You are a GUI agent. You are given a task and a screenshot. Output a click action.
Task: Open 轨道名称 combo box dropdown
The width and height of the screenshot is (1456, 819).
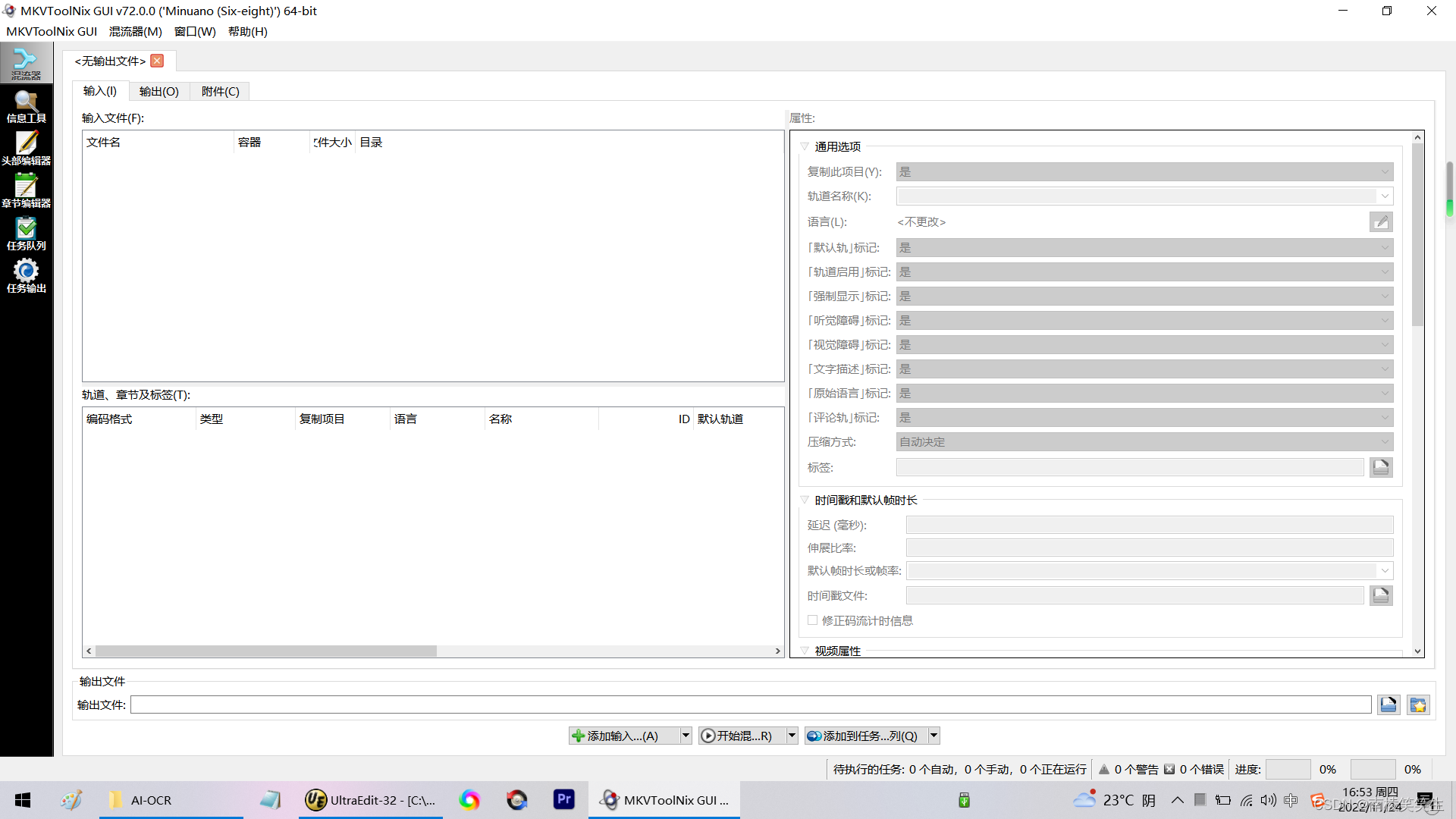point(1385,196)
